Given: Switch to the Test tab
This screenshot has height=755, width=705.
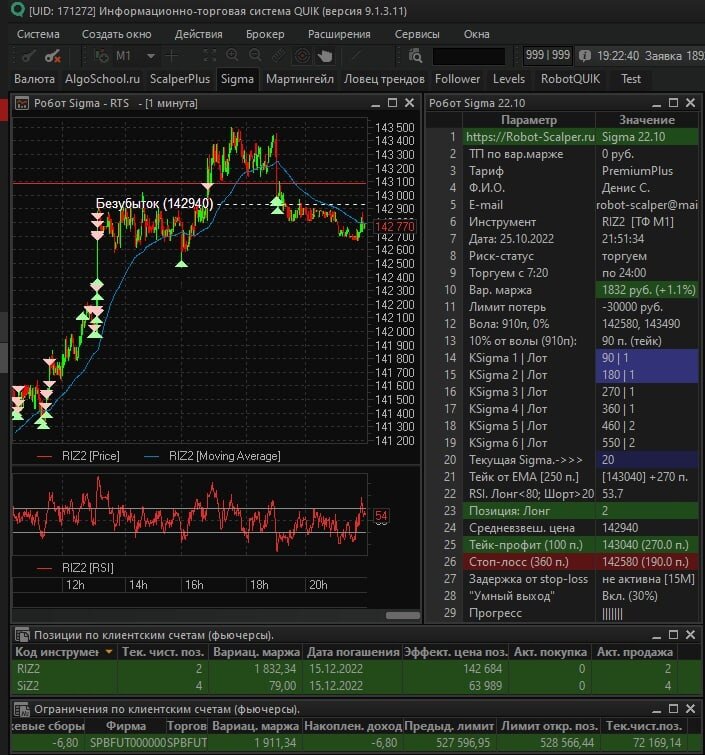Looking at the screenshot, I should (630, 79).
